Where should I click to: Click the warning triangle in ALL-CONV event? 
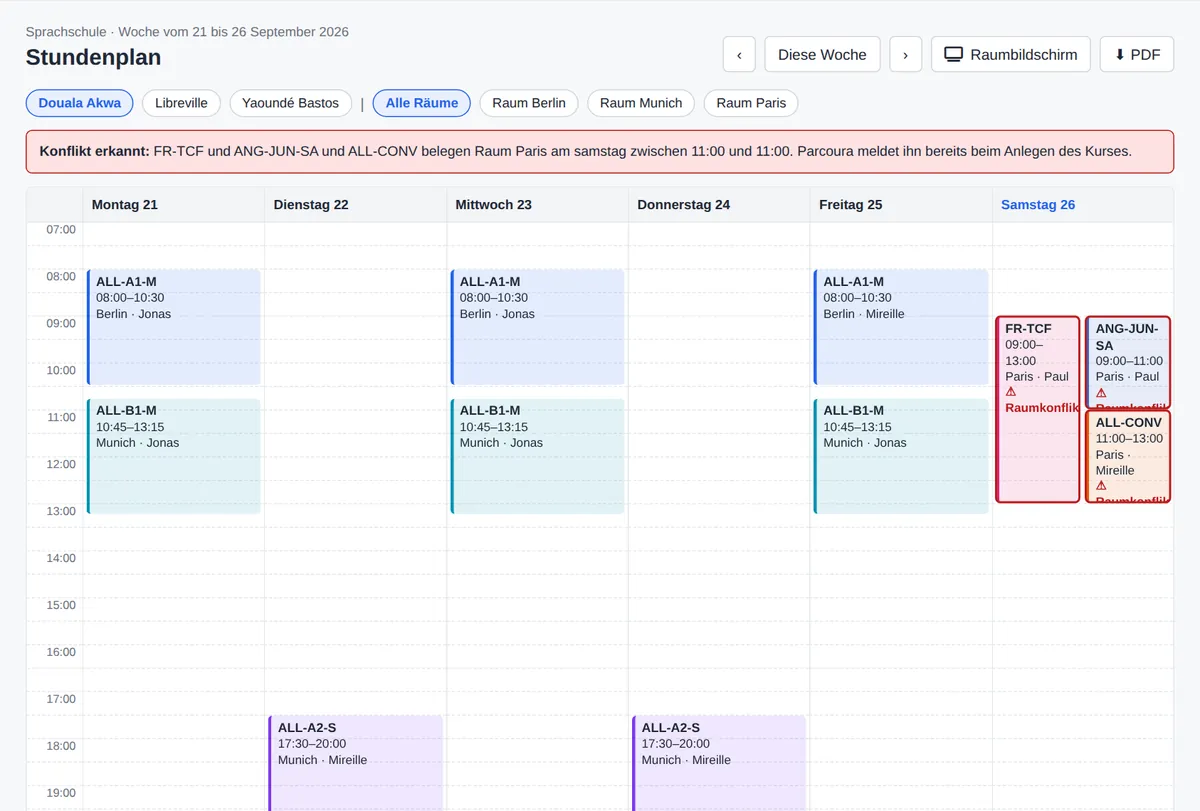click(x=1101, y=486)
